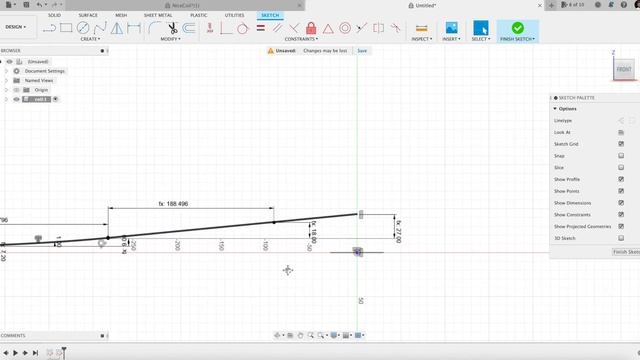640x360 pixels.
Task: Open the INSPECT dropdown menu
Action: [x=422, y=39]
